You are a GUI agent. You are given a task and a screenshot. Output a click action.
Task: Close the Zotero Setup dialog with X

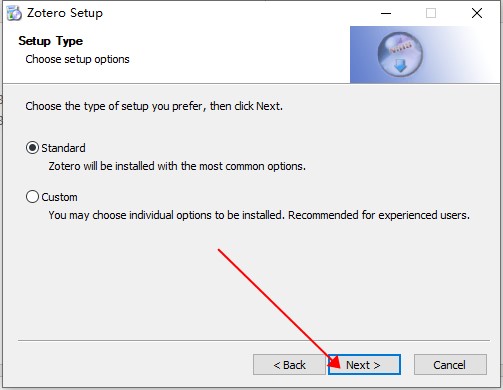(x=477, y=13)
